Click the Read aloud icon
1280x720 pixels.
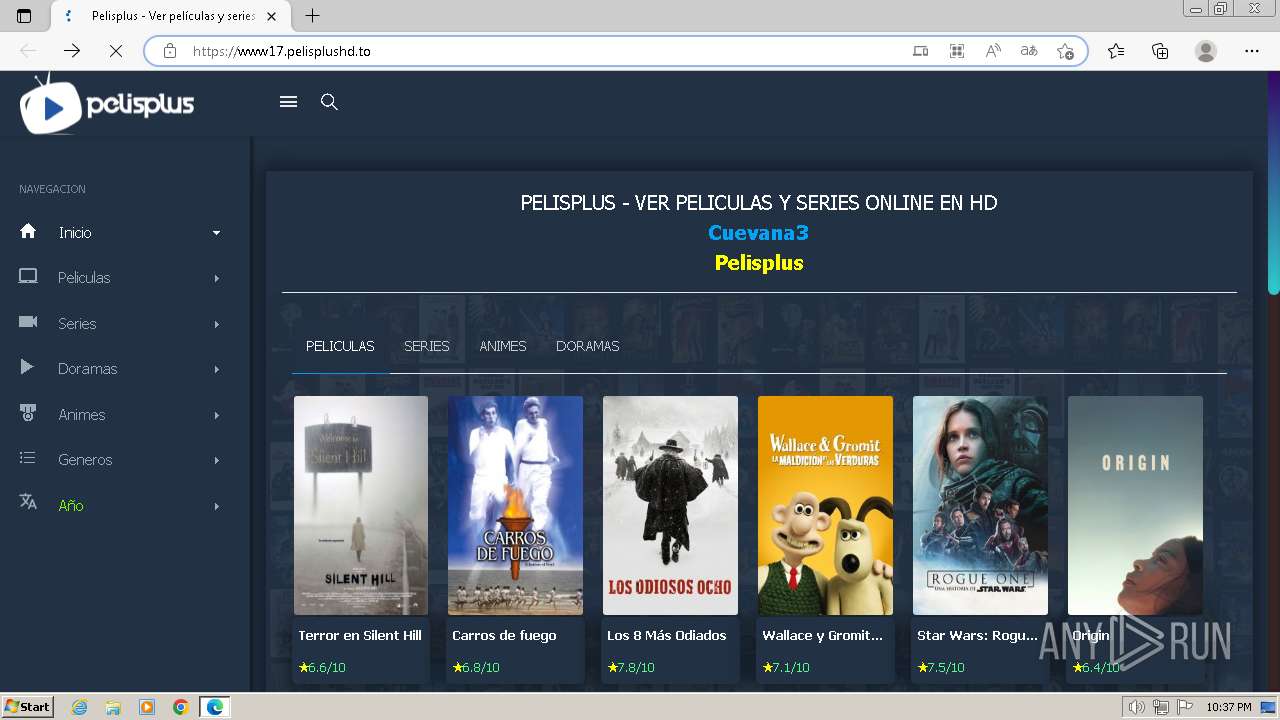[x=993, y=51]
